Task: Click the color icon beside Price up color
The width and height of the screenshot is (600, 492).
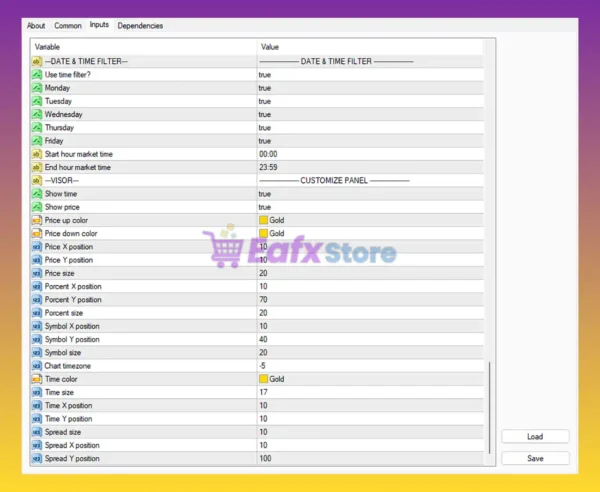Action: coord(37,220)
